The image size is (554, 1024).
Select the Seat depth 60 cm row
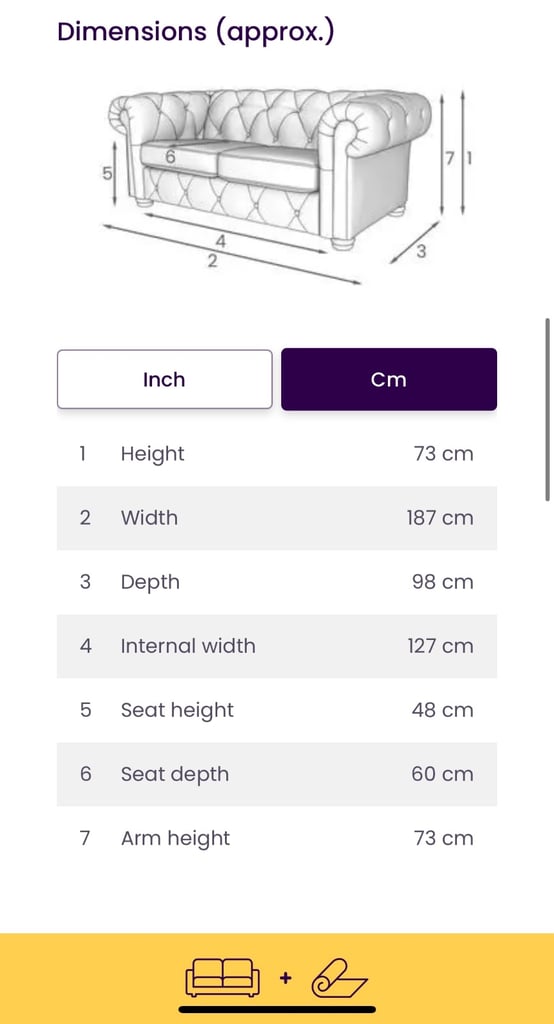[277, 774]
